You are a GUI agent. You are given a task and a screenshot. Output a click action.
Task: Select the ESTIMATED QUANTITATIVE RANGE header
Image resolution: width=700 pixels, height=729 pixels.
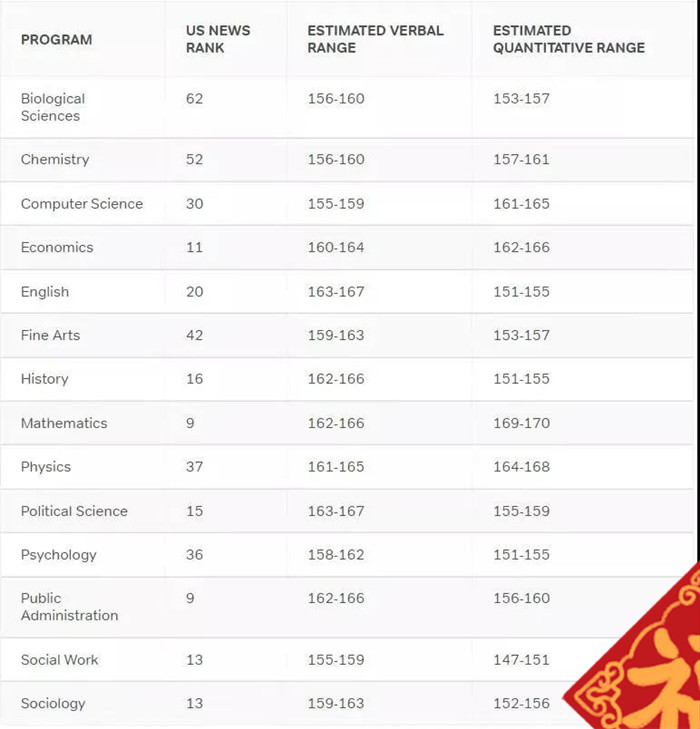click(x=568, y=39)
